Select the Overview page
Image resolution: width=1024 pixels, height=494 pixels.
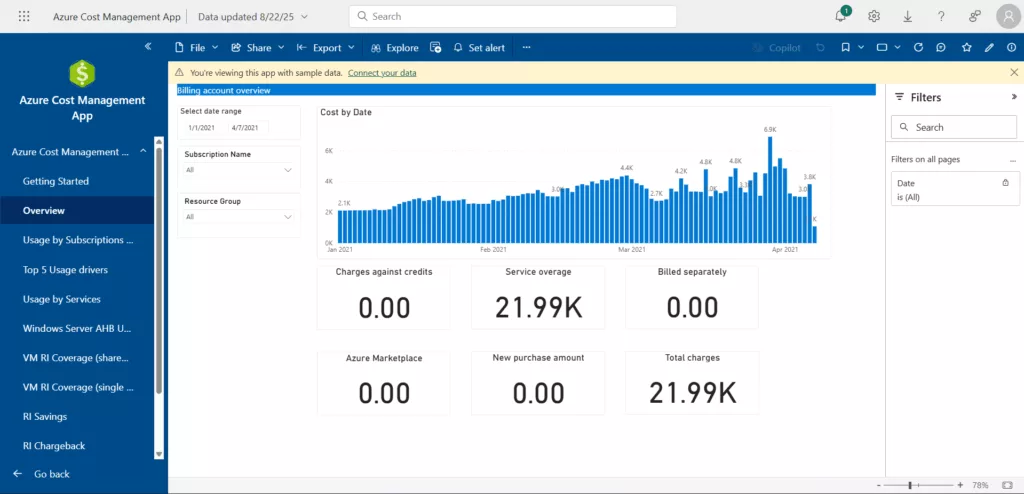coord(77,210)
